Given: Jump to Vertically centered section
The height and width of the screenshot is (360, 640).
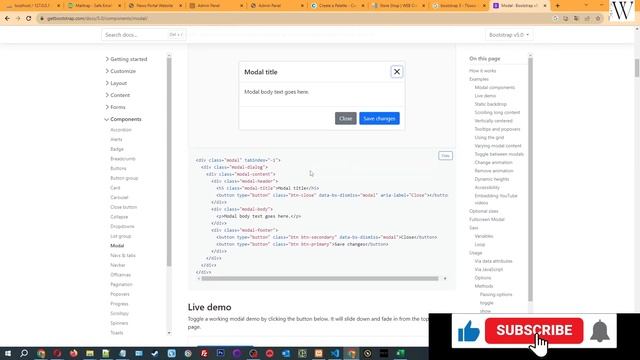Looking at the screenshot, I should click(x=493, y=121).
